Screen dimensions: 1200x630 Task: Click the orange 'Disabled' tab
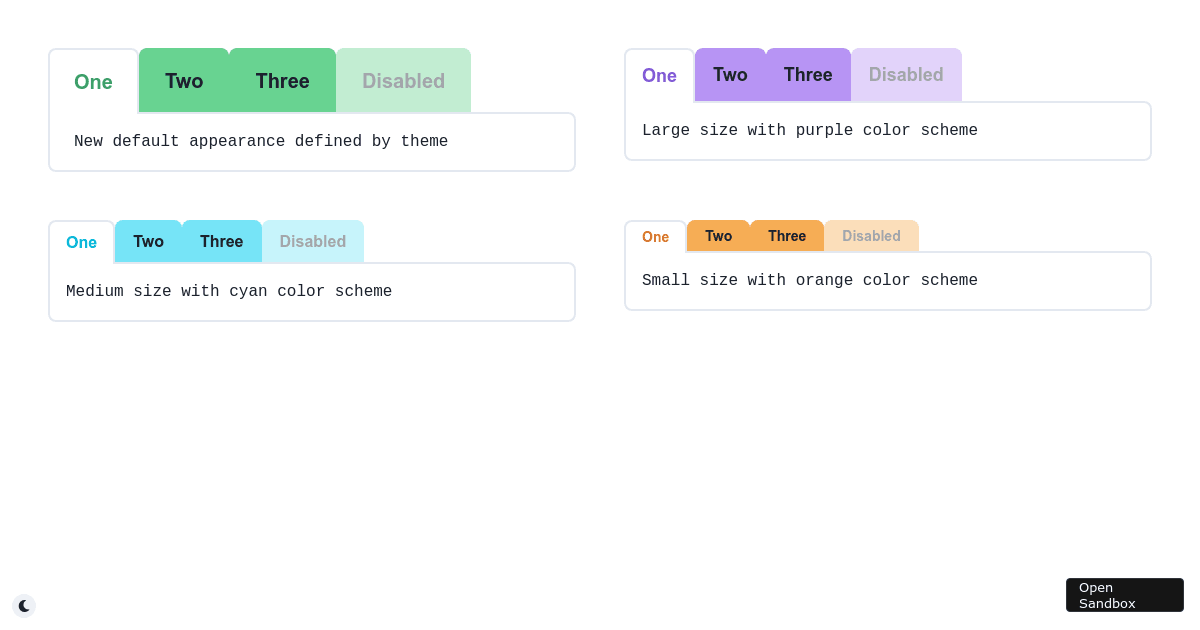click(871, 235)
